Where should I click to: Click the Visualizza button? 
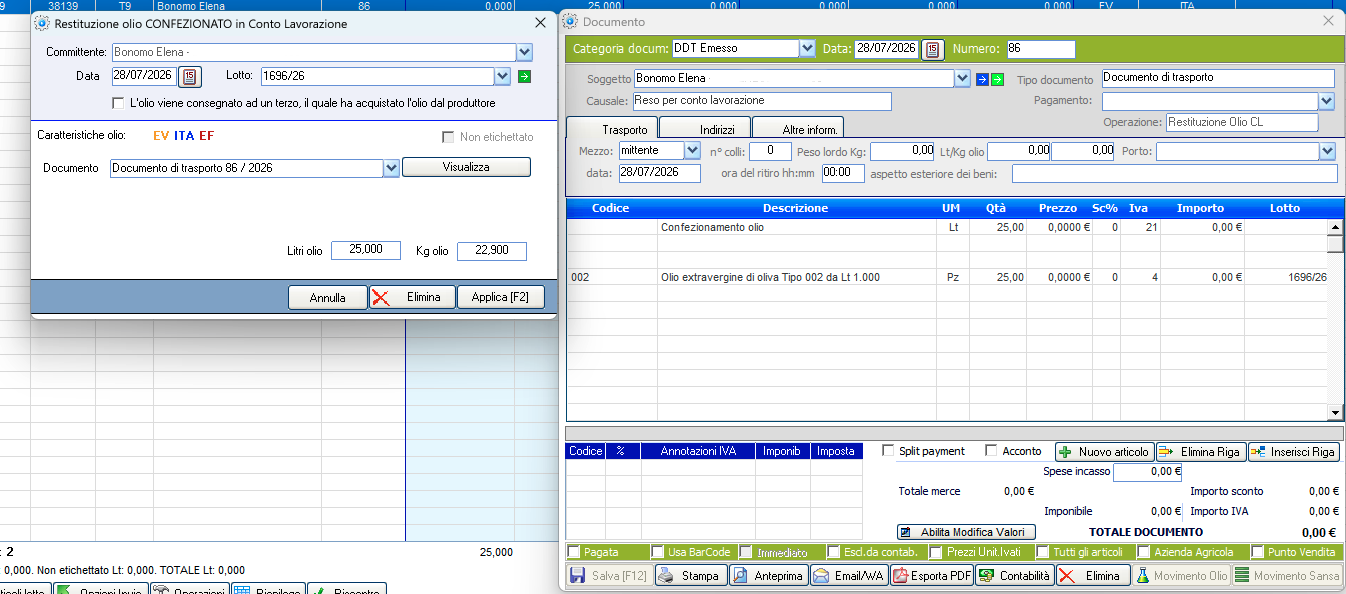[x=466, y=167]
